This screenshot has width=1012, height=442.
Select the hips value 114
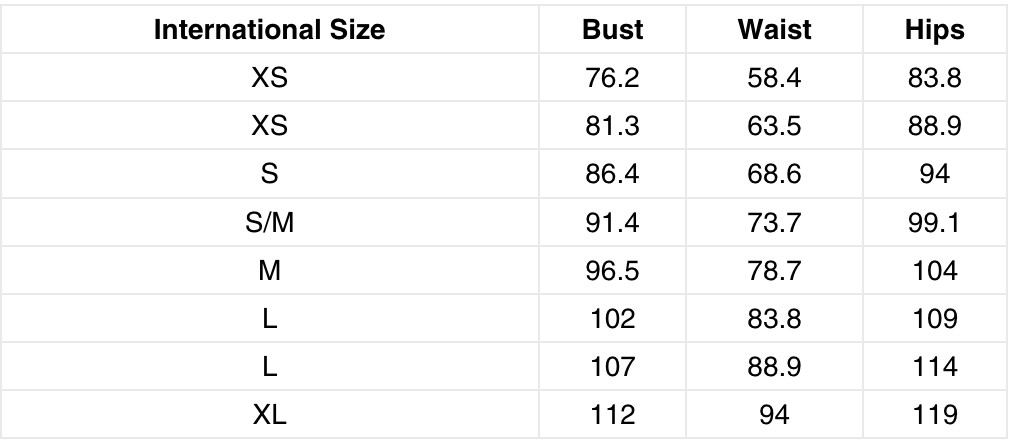pyautogui.click(x=935, y=367)
